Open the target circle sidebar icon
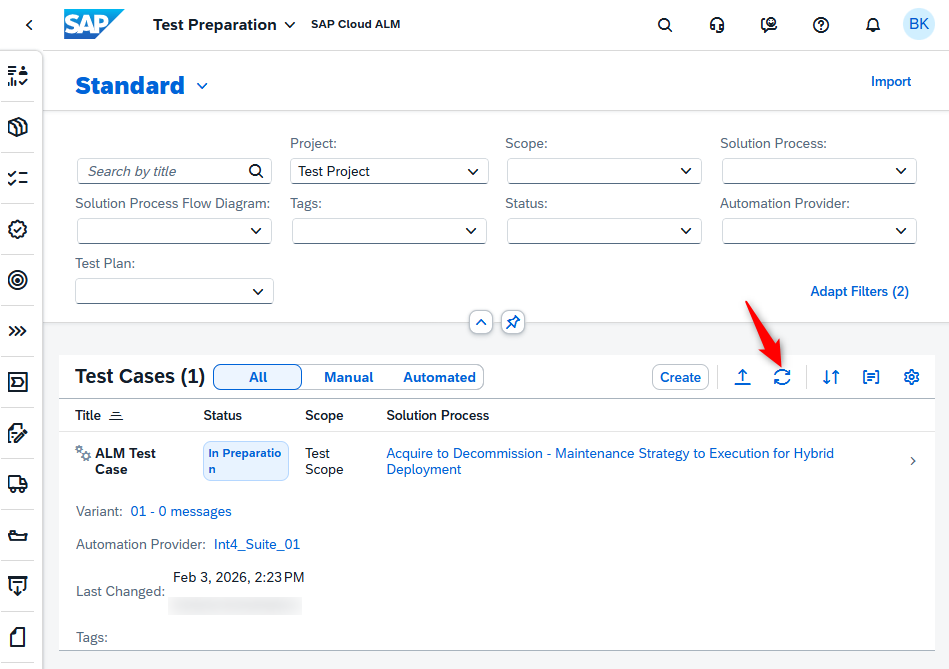The height and width of the screenshot is (669, 949). click(18, 280)
